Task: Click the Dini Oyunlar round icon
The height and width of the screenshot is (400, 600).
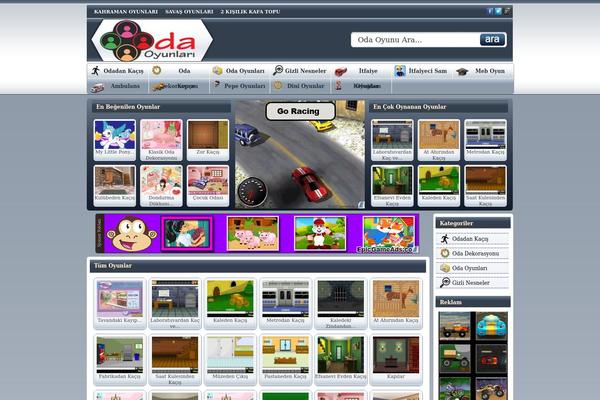Action: tap(278, 86)
